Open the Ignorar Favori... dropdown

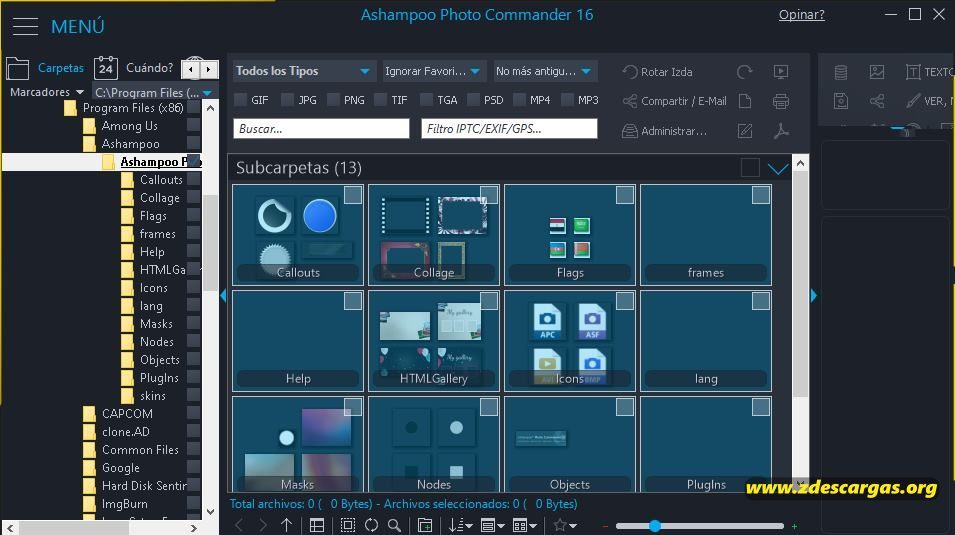[x=433, y=71]
